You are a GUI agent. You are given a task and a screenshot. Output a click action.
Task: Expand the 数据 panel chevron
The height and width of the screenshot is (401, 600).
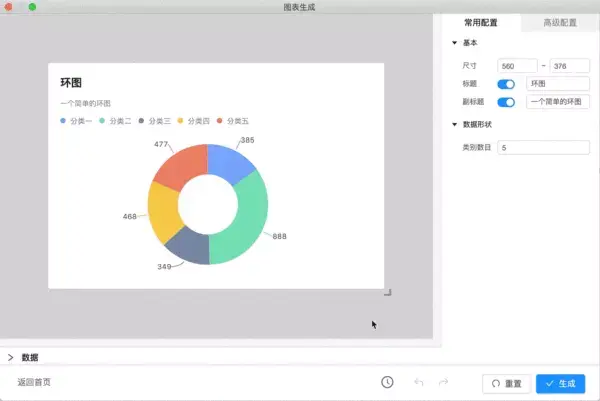point(10,357)
